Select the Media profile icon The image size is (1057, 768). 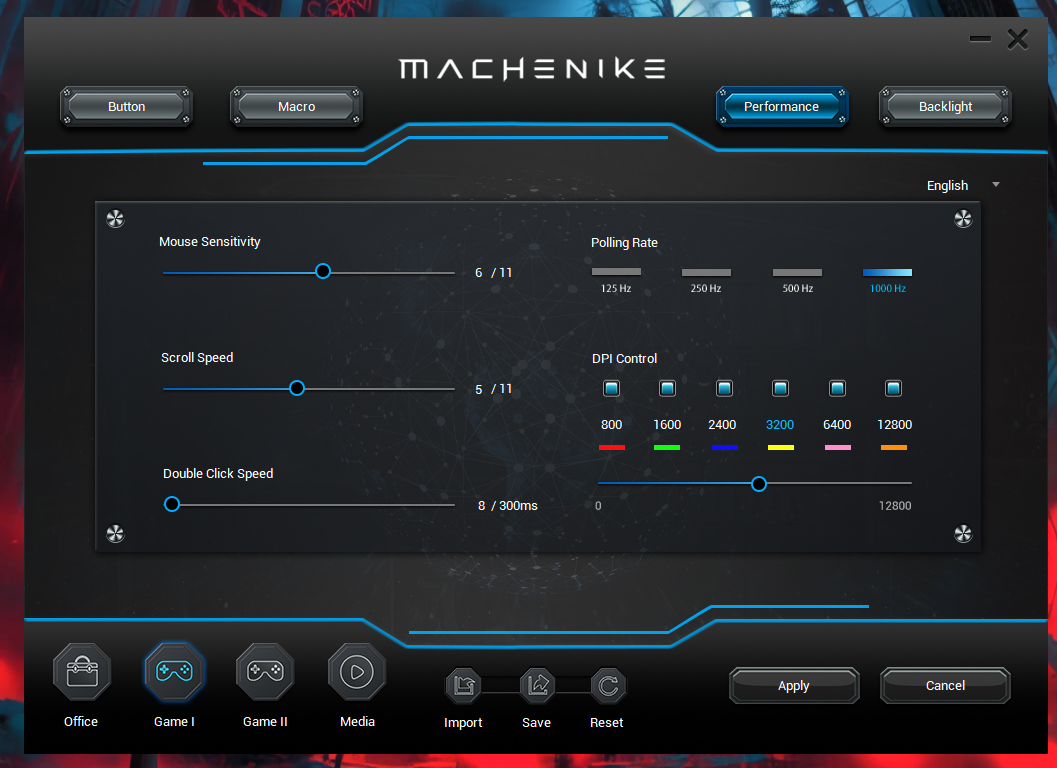coord(357,672)
